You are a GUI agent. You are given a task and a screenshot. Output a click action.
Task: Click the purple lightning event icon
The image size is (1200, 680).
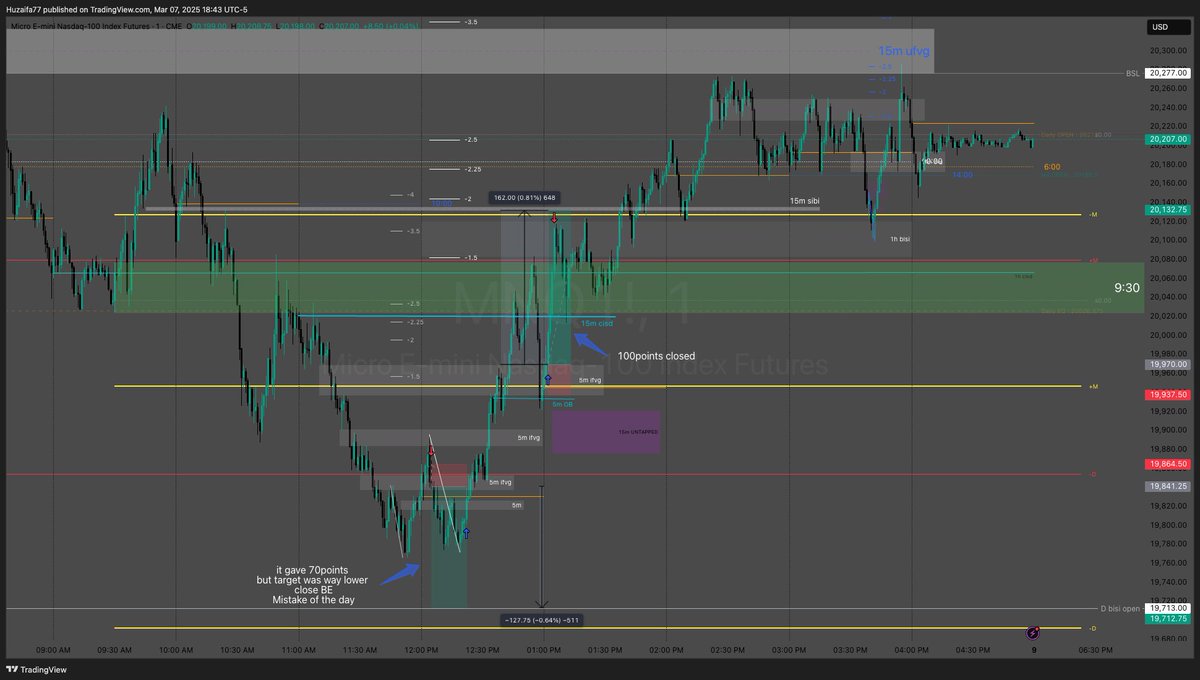pyautogui.click(x=1033, y=632)
